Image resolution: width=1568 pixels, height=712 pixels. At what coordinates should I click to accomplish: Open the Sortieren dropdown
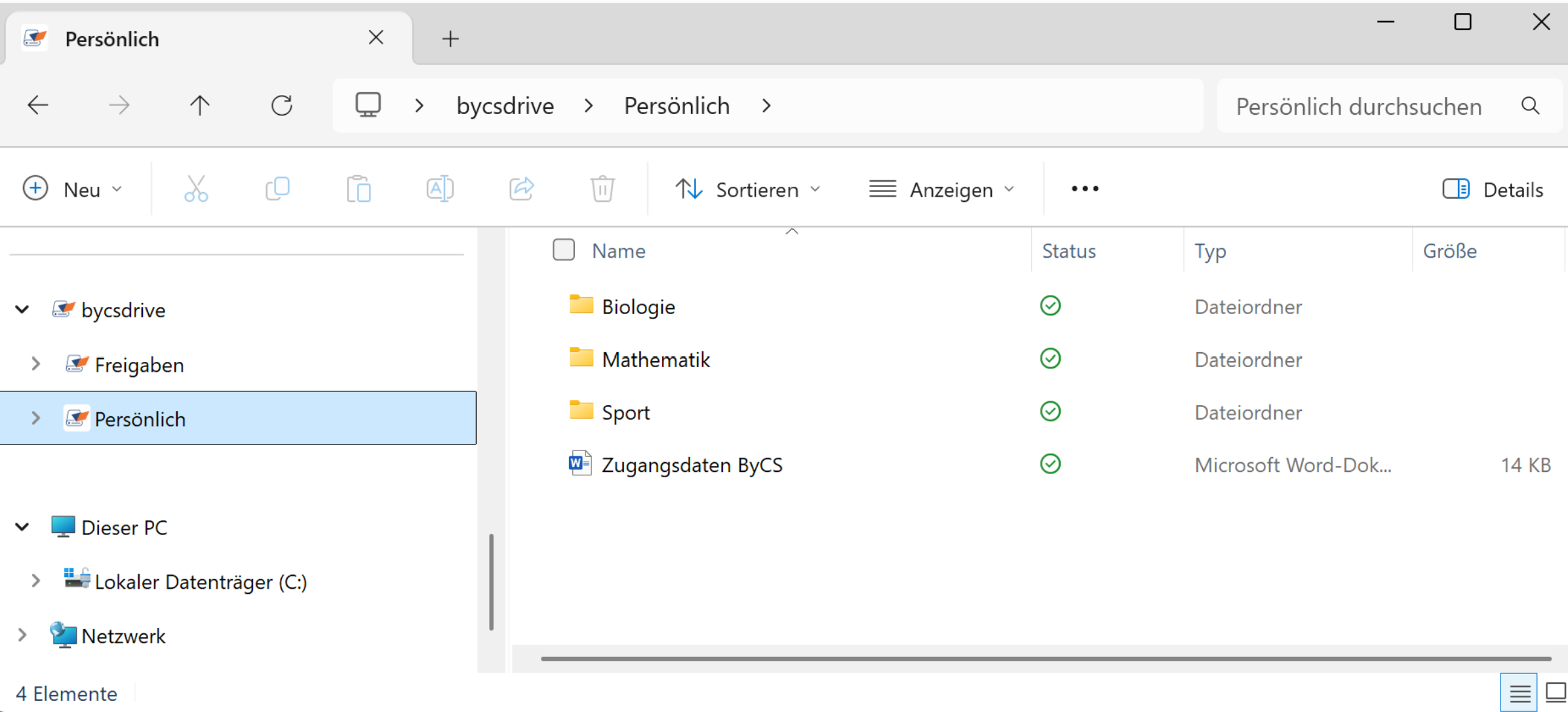click(748, 189)
